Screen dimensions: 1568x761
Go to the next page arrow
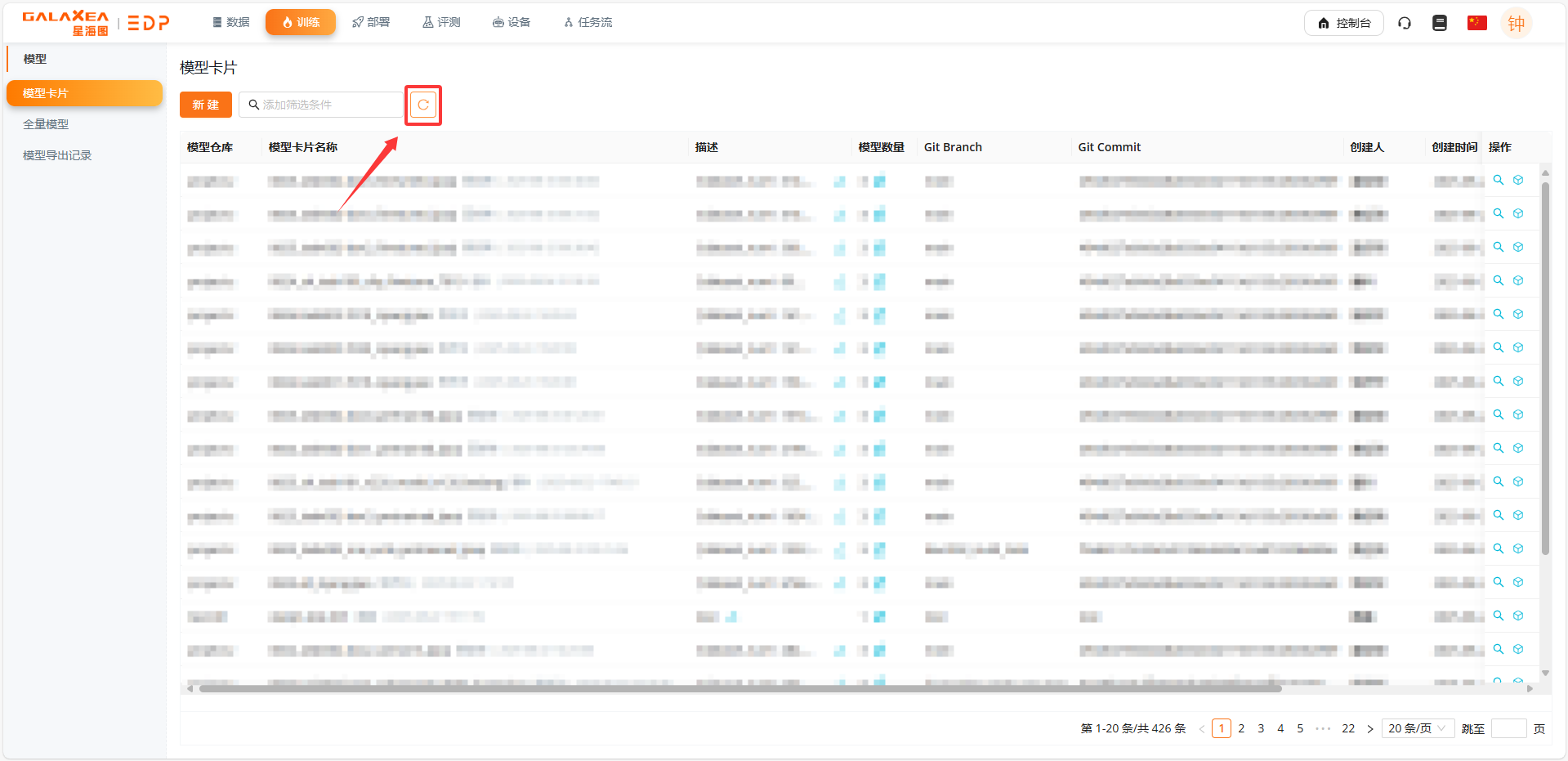pyautogui.click(x=1370, y=728)
